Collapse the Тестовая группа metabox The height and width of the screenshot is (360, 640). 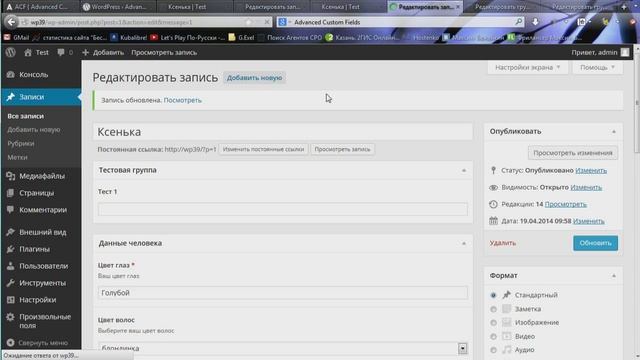click(x=464, y=170)
